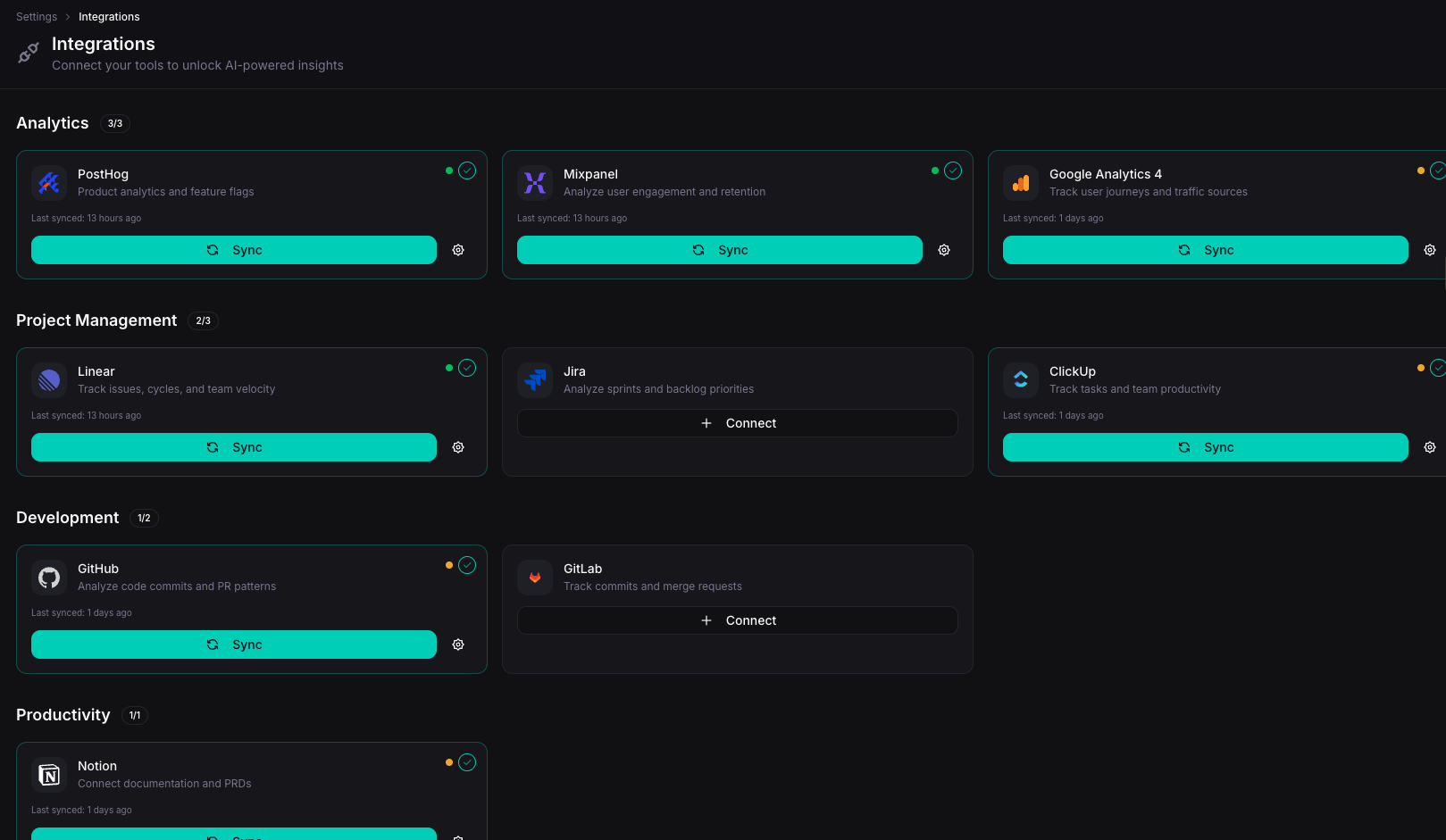Viewport: 1446px width, 840px height.
Task: Click the Mixpanel logo icon
Action: point(535,183)
